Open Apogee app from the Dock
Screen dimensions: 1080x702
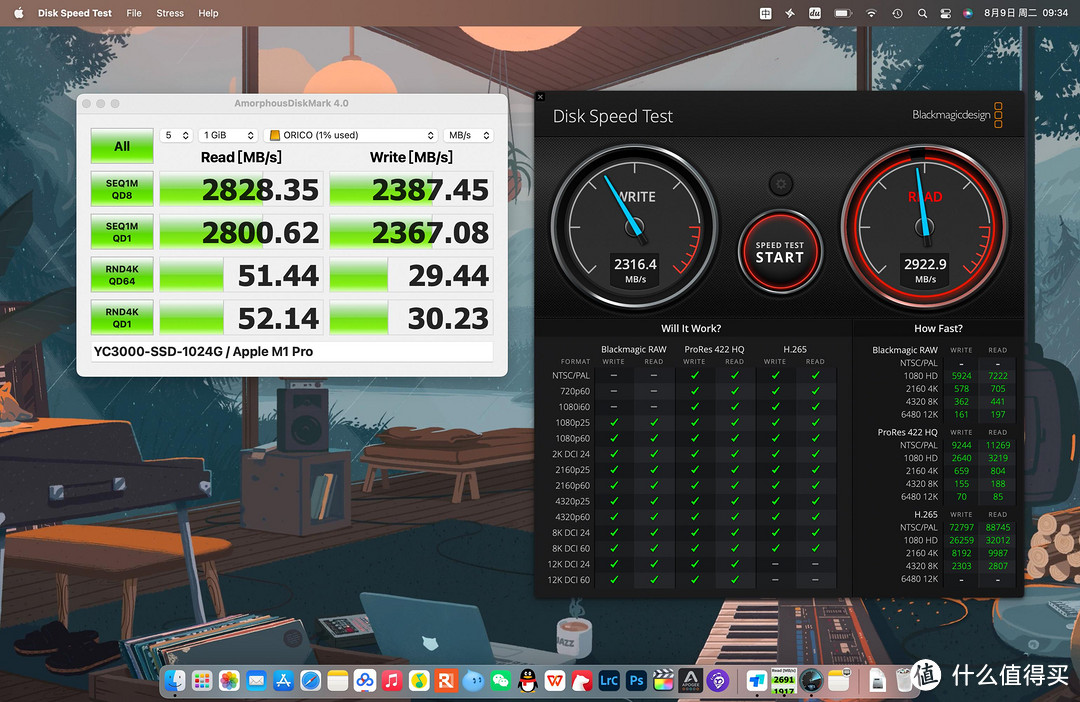point(690,681)
